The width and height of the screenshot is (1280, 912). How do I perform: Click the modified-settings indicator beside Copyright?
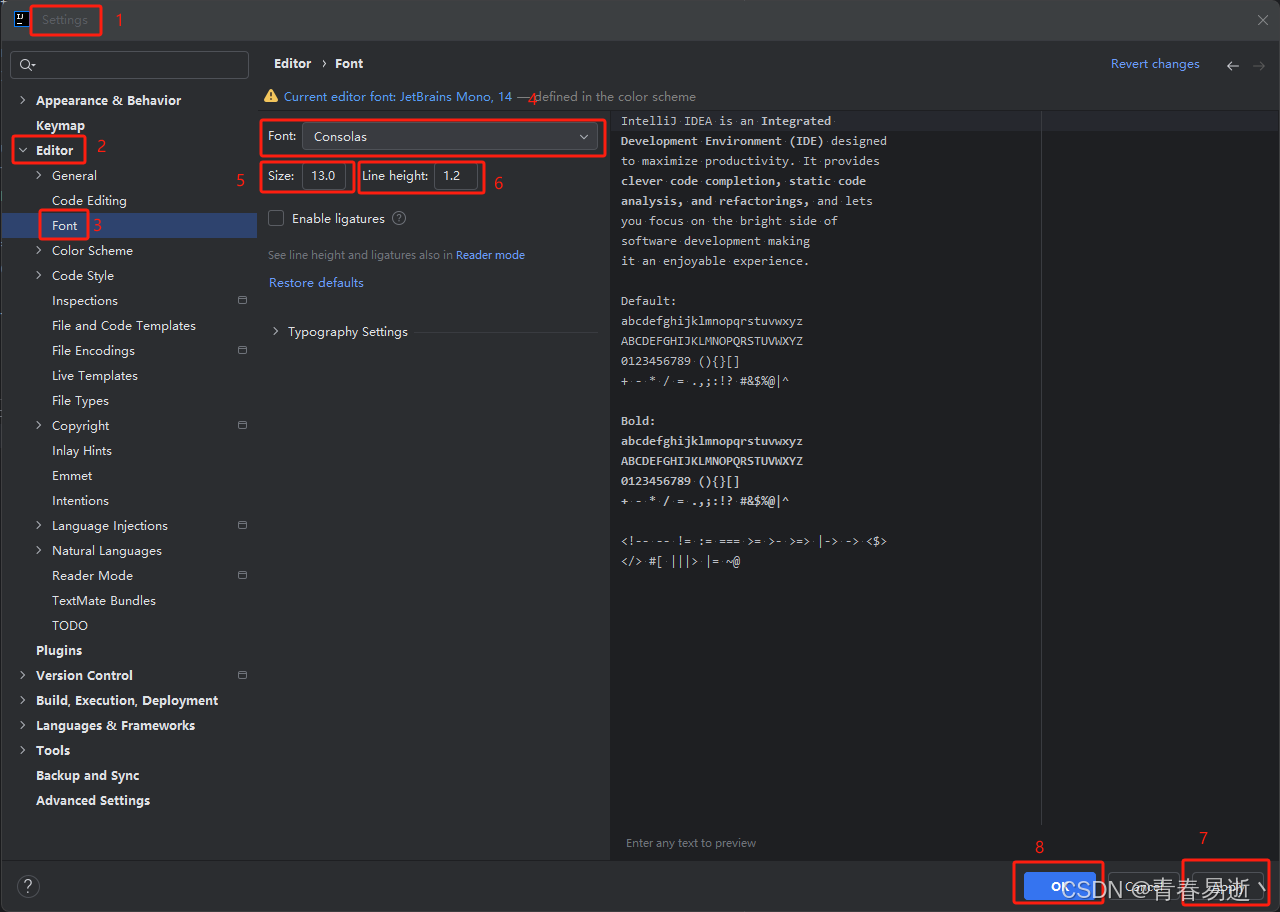pyautogui.click(x=242, y=424)
